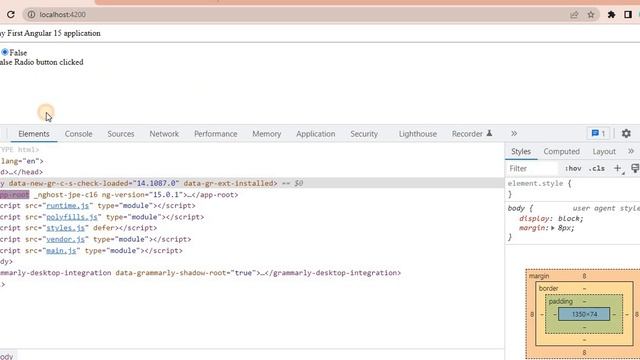Screen dimensions: 640x360
Task: Switch to the Console tab
Action: tap(78, 134)
